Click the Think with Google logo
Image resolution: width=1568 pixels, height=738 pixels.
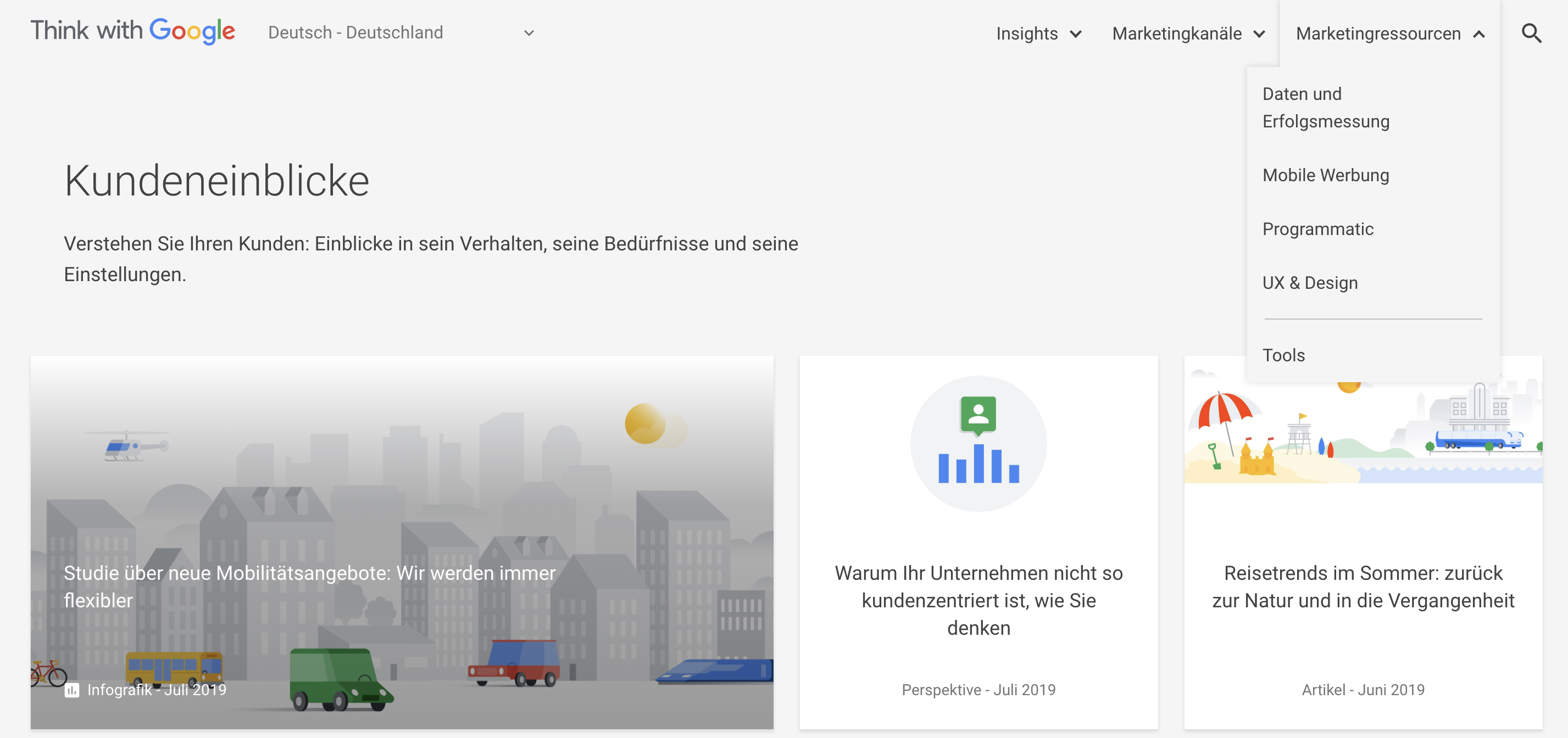coord(133,31)
